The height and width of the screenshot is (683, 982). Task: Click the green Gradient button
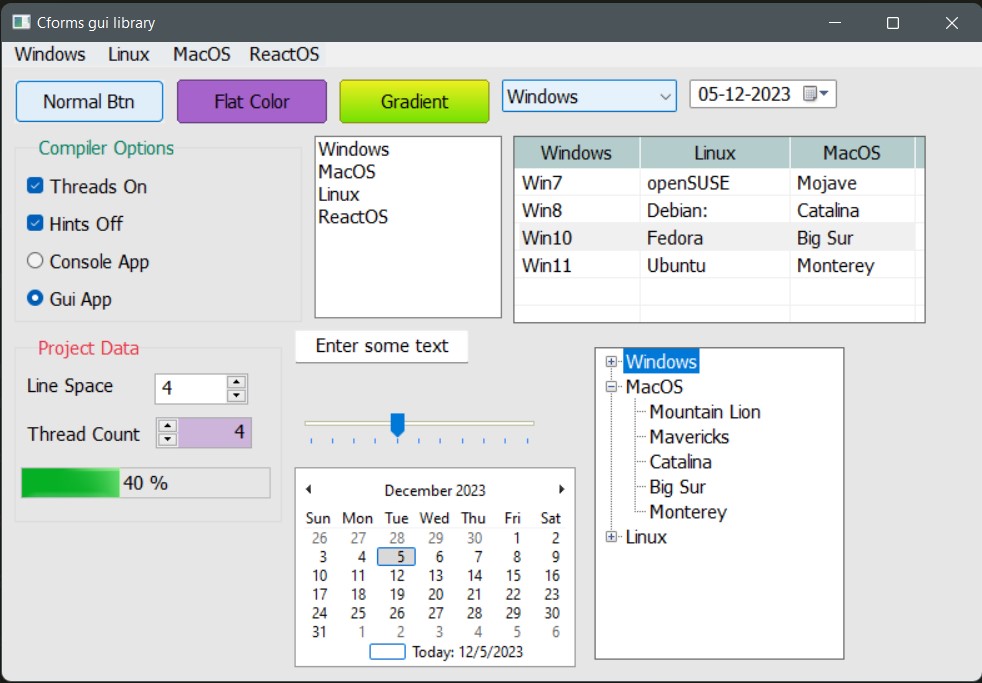pos(414,101)
